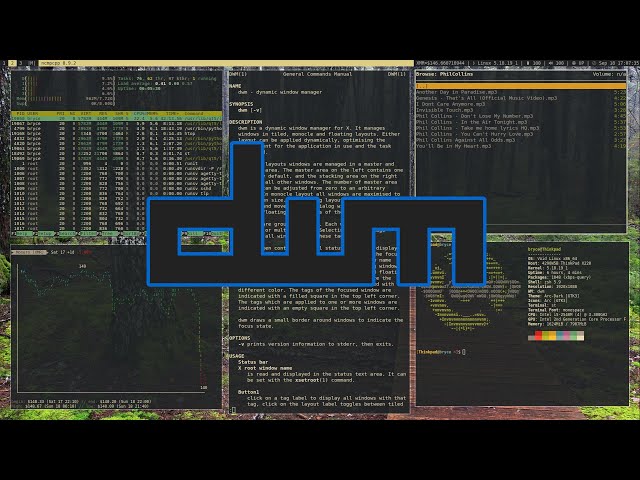Select the runit process row in htop
The image size is (640, 480).
pos(117,163)
